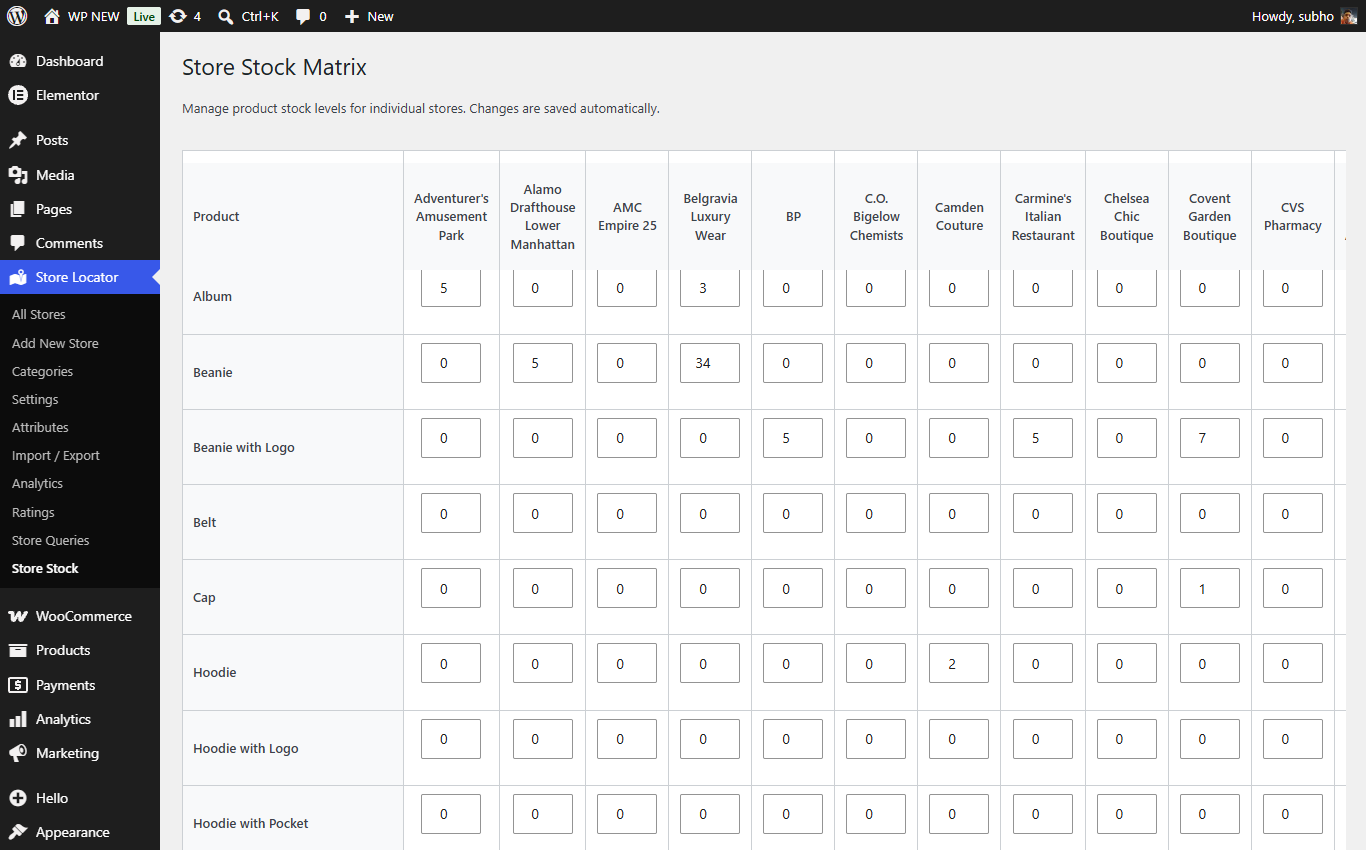Click the Hoodie with Pocket row label

point(251,823)
